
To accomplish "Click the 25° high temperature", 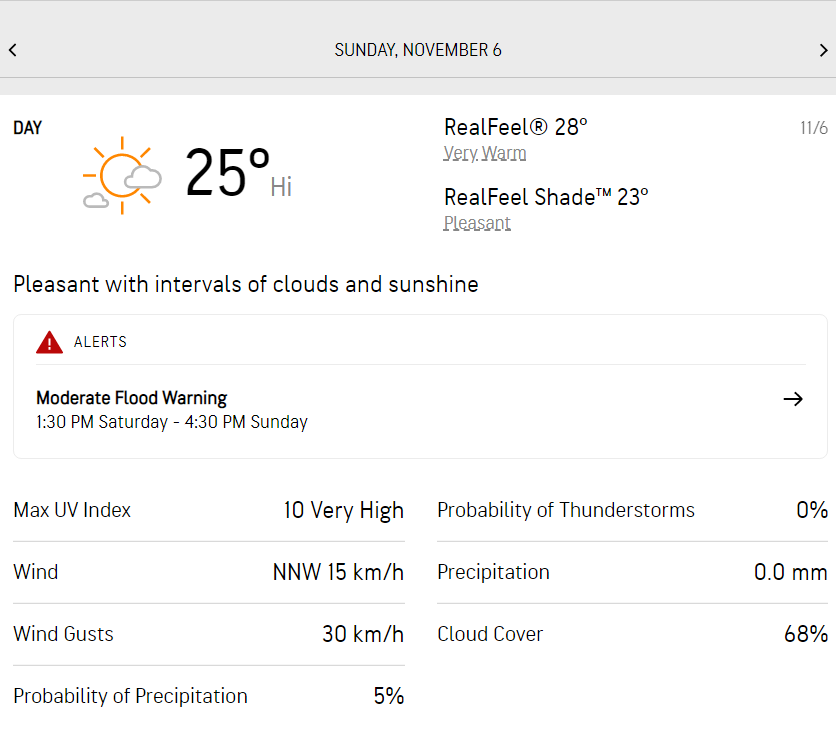I will point(228,173).
